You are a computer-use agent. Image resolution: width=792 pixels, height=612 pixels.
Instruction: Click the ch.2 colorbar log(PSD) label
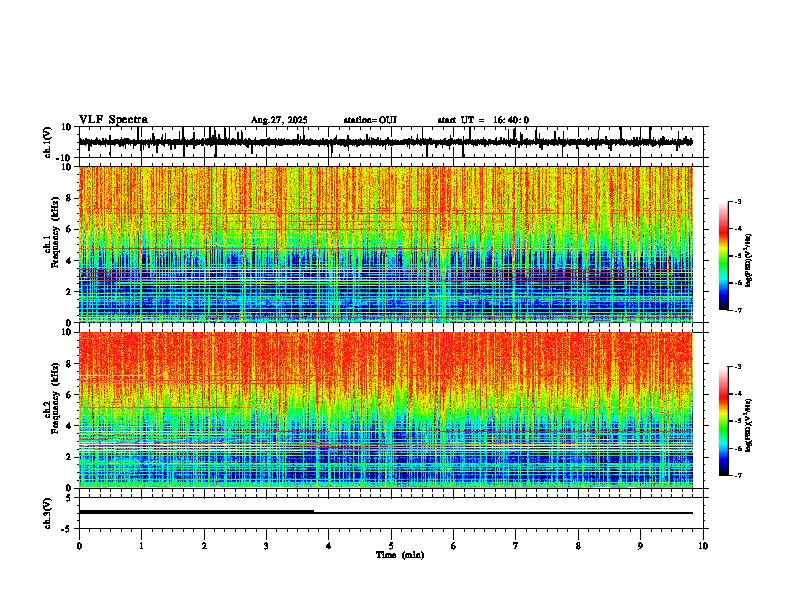pyautogui.click(x=748, y=425)
